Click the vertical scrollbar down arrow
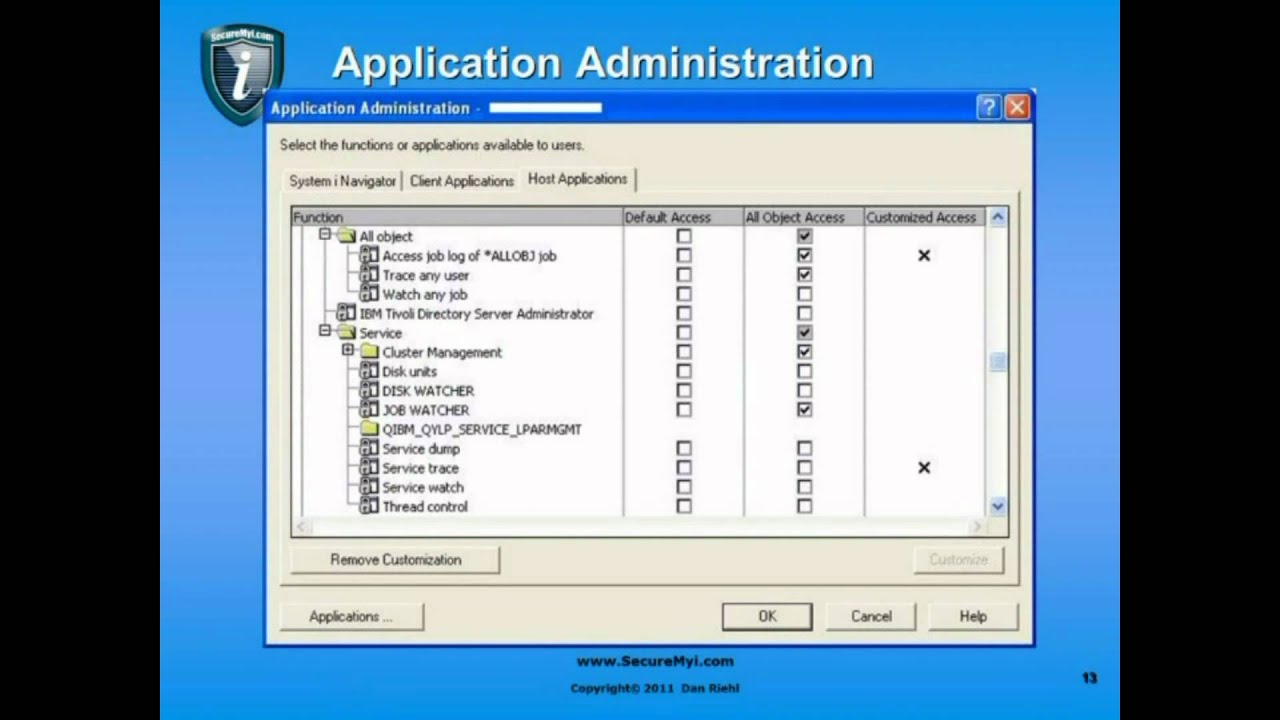1280x720 pixels. [997, 507]
